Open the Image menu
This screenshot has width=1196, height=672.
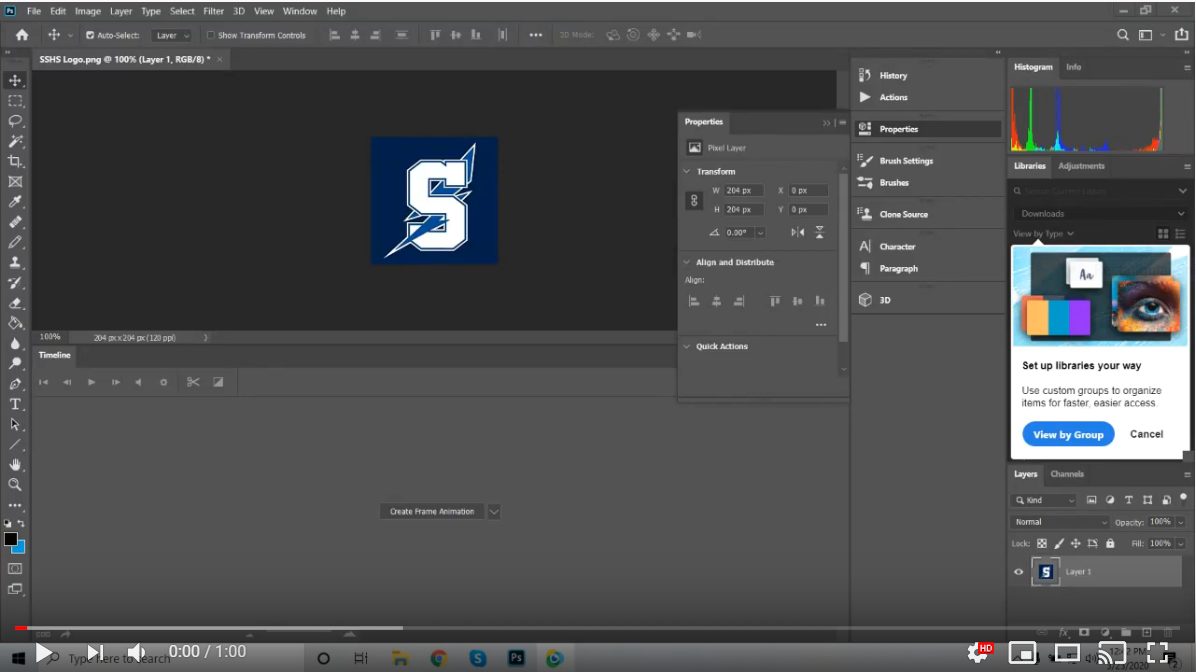[x=88, y=11]
